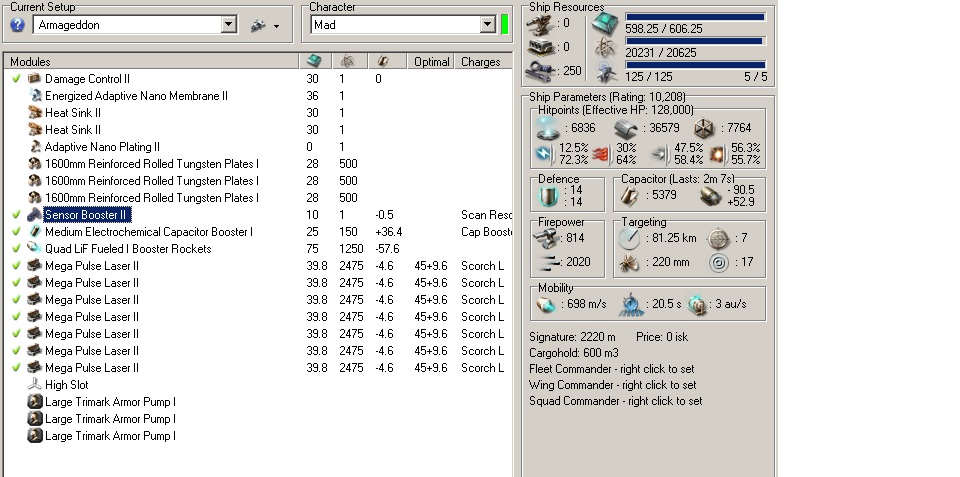Click the Damage Control II module icon

click(34, 79)
